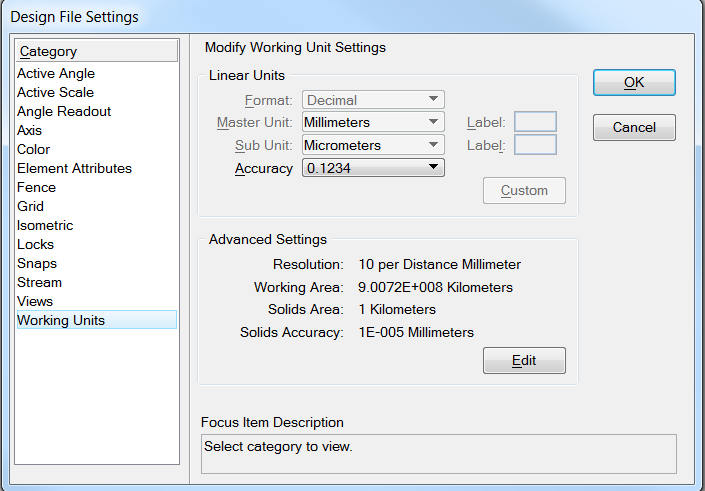The image size is (705, 491).
Task: Open the Sub Unit Micrometers dropdown
Action: coord(373,145)
